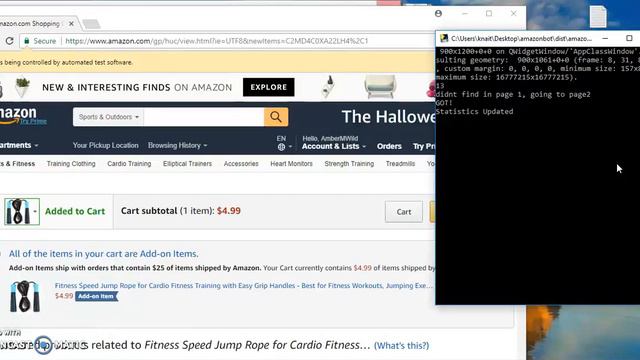Click the browser reload icon
The image size is (640, 360).
pos(9,41)
